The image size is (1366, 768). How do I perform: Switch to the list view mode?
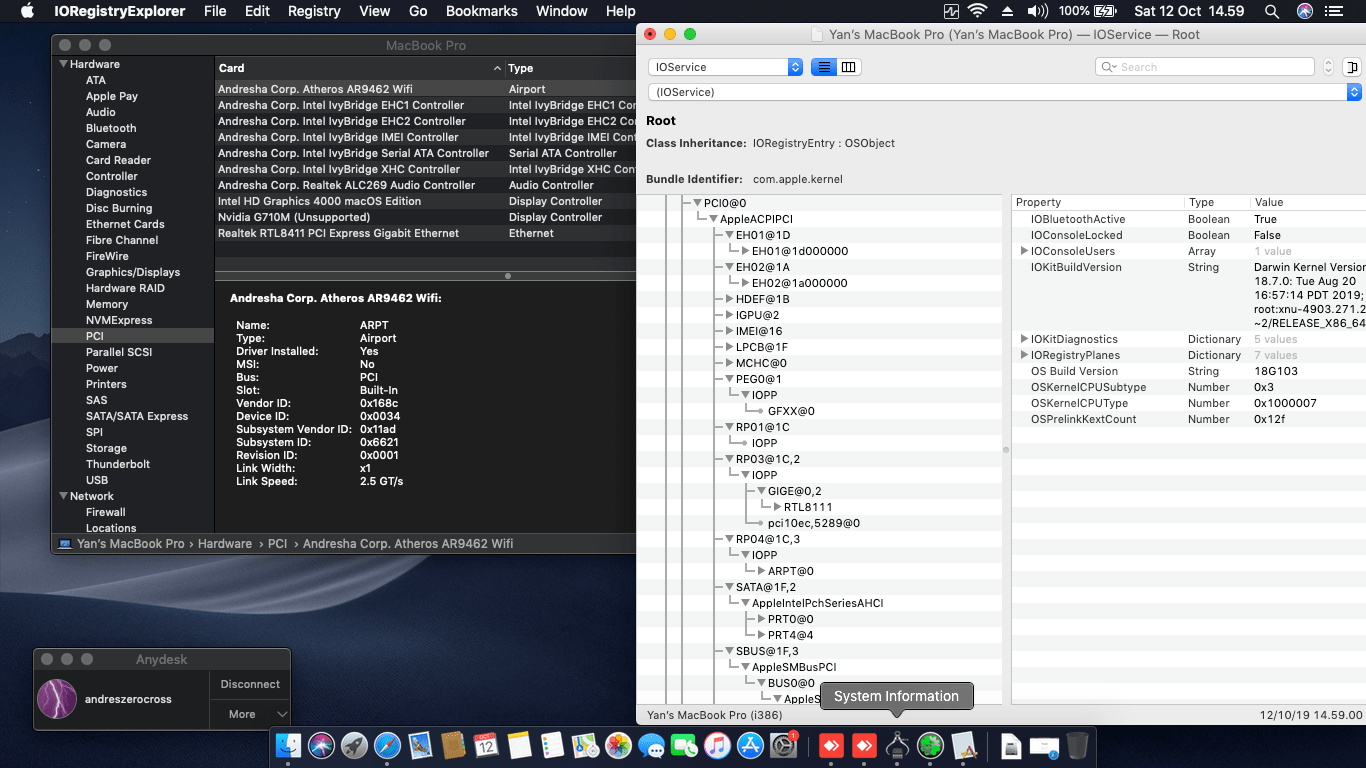(x=824, y=67)
